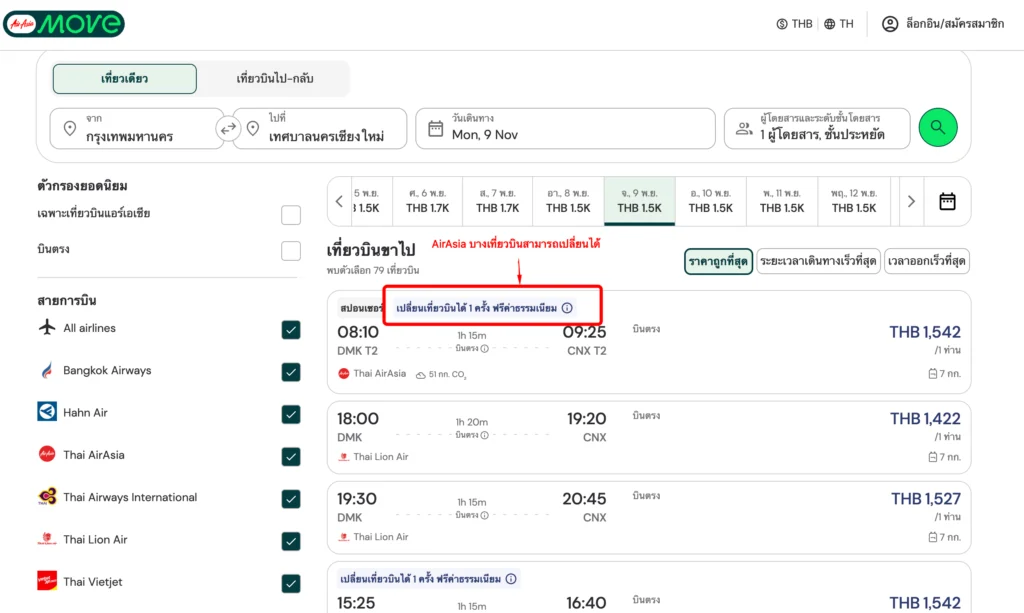Click the login profile icon
1024x613 pixels.
[x=889, y=24]
